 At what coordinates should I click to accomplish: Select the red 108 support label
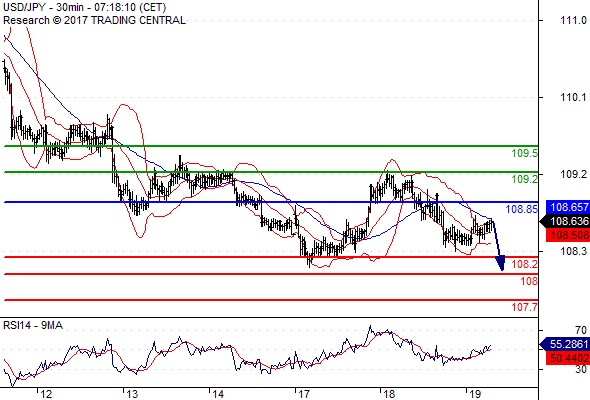[x=529, y=281]
